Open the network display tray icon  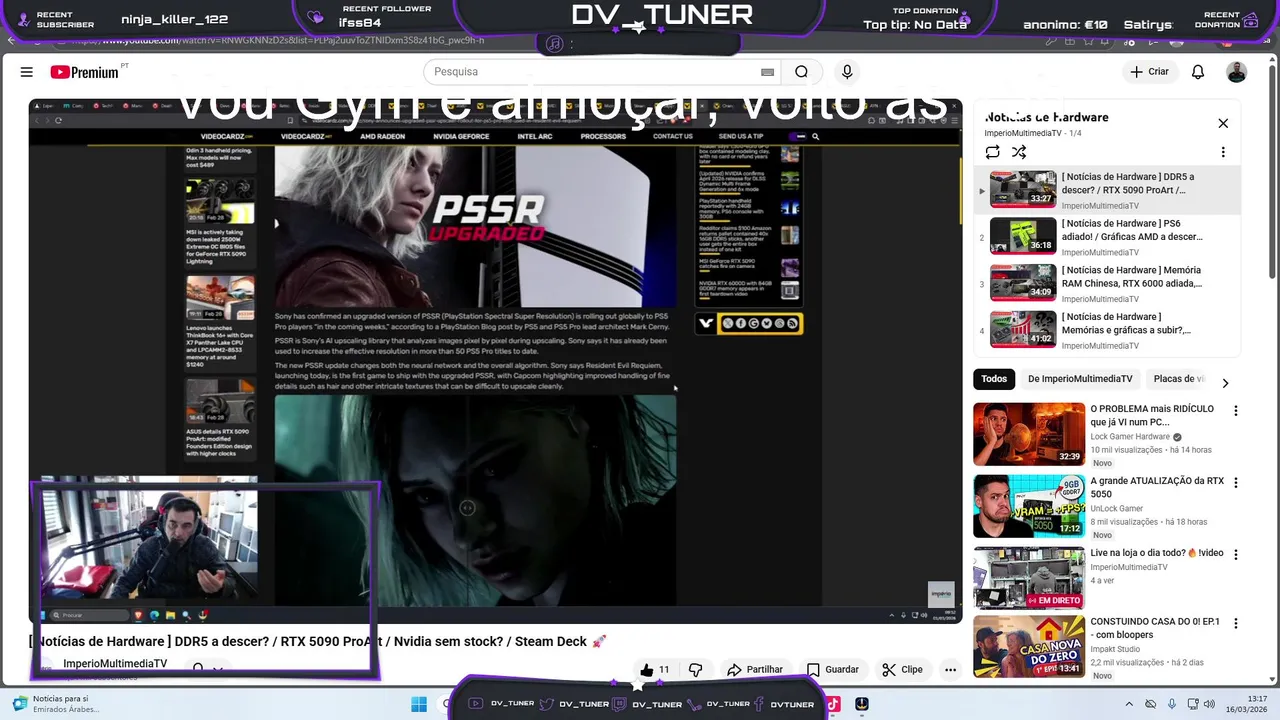tap(1193, 704)
